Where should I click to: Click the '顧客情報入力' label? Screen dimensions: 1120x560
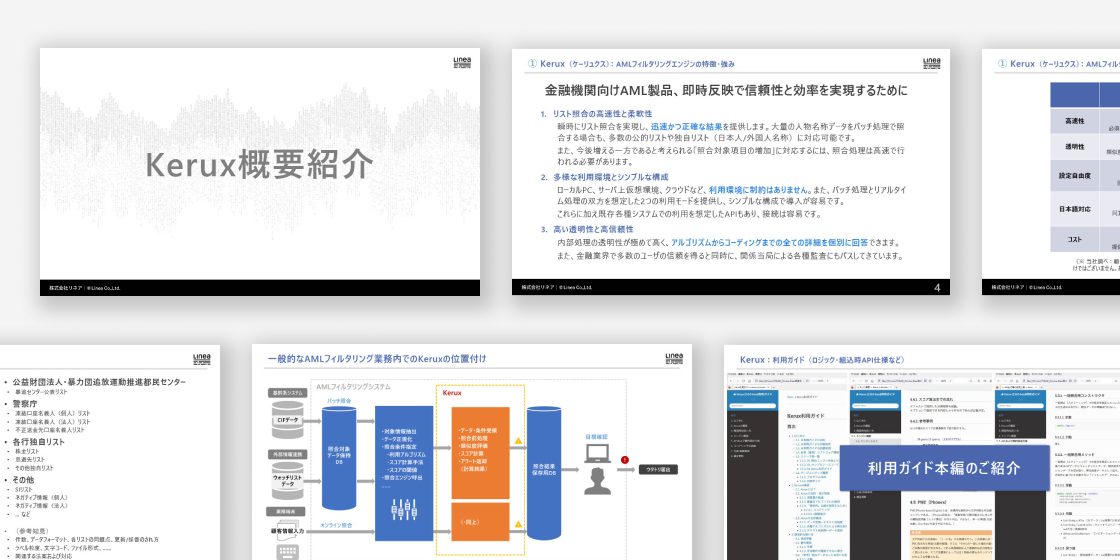[289, 531]
